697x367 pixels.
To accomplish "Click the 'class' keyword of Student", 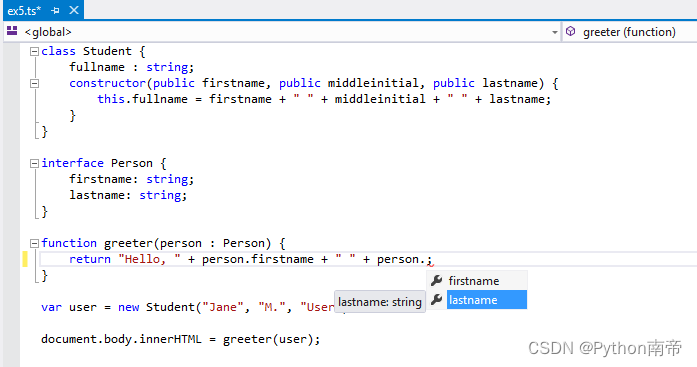I will [58, 51].
